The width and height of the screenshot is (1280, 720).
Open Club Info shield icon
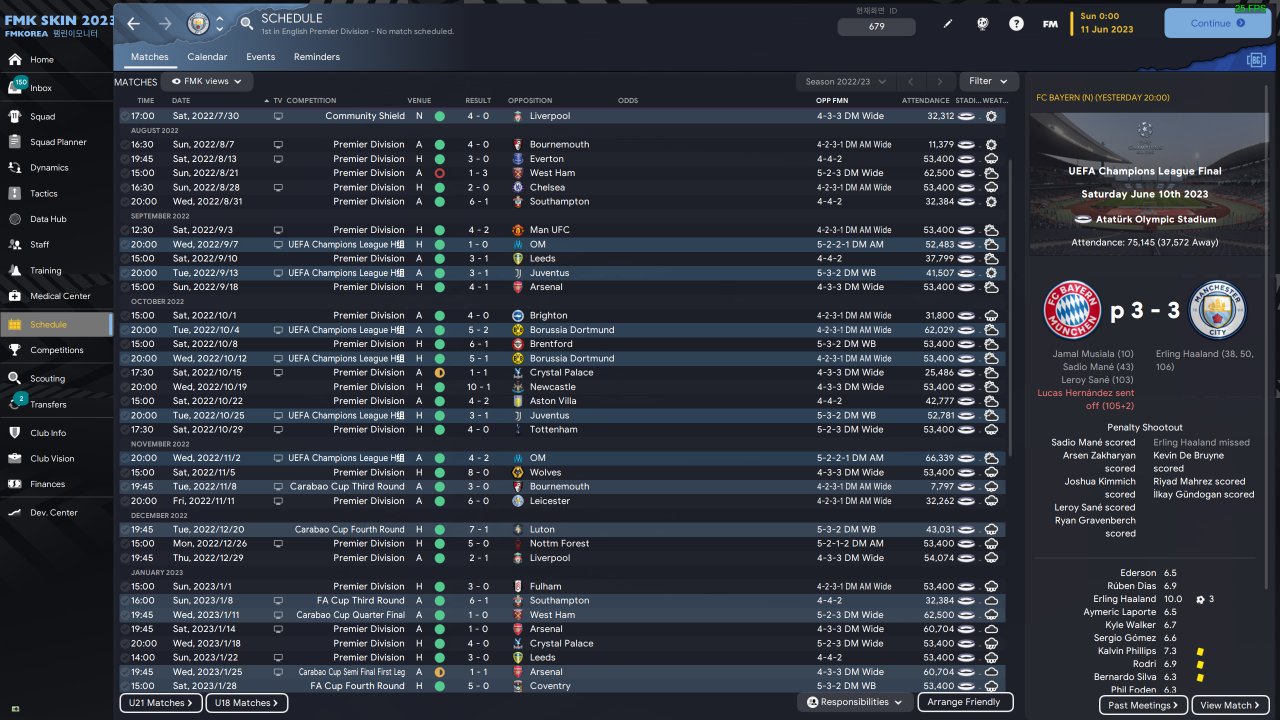coord(15,433)
